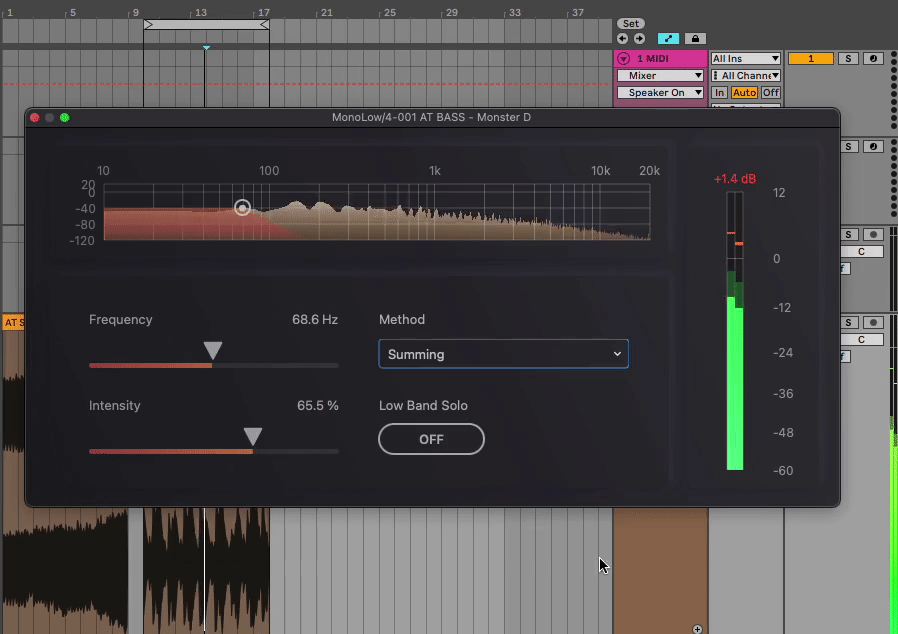
Task: Arm the second track's record button
Action: click(x=873, y=147)
